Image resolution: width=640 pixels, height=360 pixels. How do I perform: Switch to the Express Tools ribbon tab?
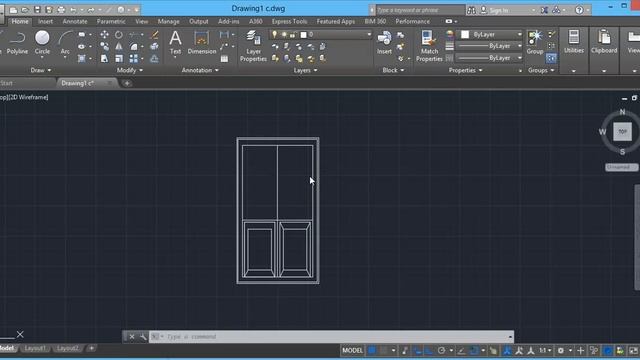[x=289, y=21]
